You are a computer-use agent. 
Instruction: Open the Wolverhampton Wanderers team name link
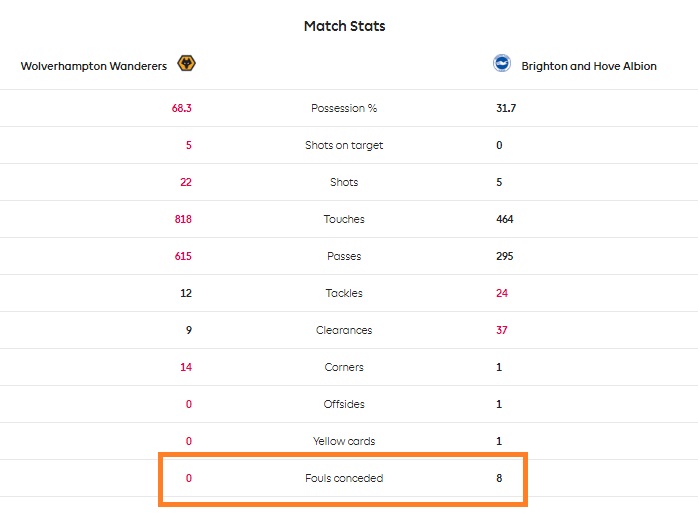(x=93, y=66)
